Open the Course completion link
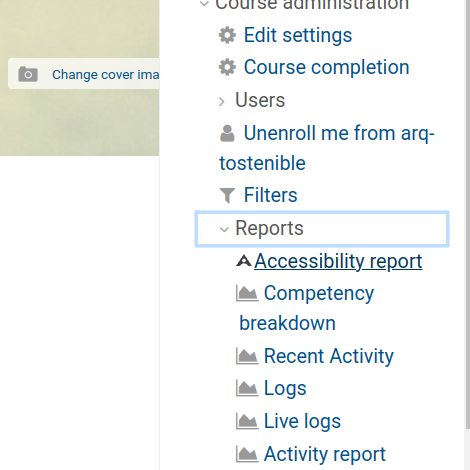 326,67
